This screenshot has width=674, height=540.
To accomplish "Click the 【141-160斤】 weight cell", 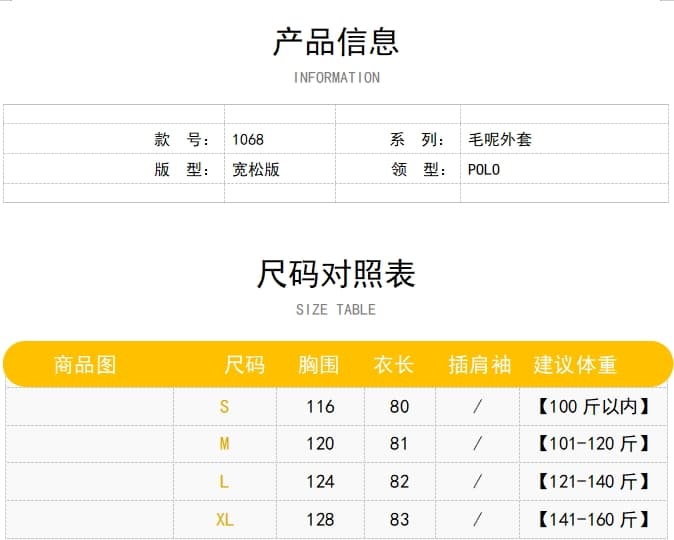I will coord(593,520).
